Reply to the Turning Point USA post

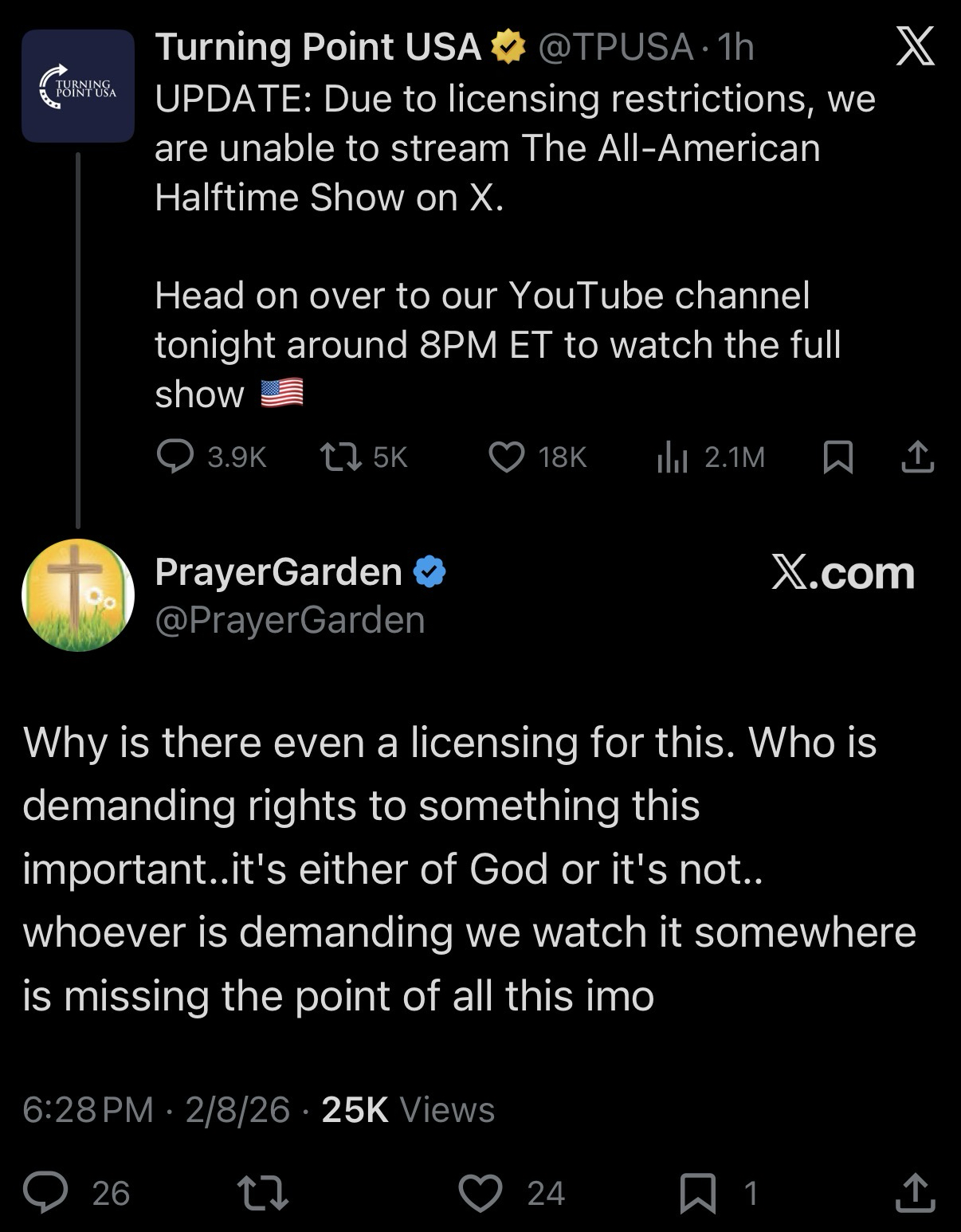175,457
